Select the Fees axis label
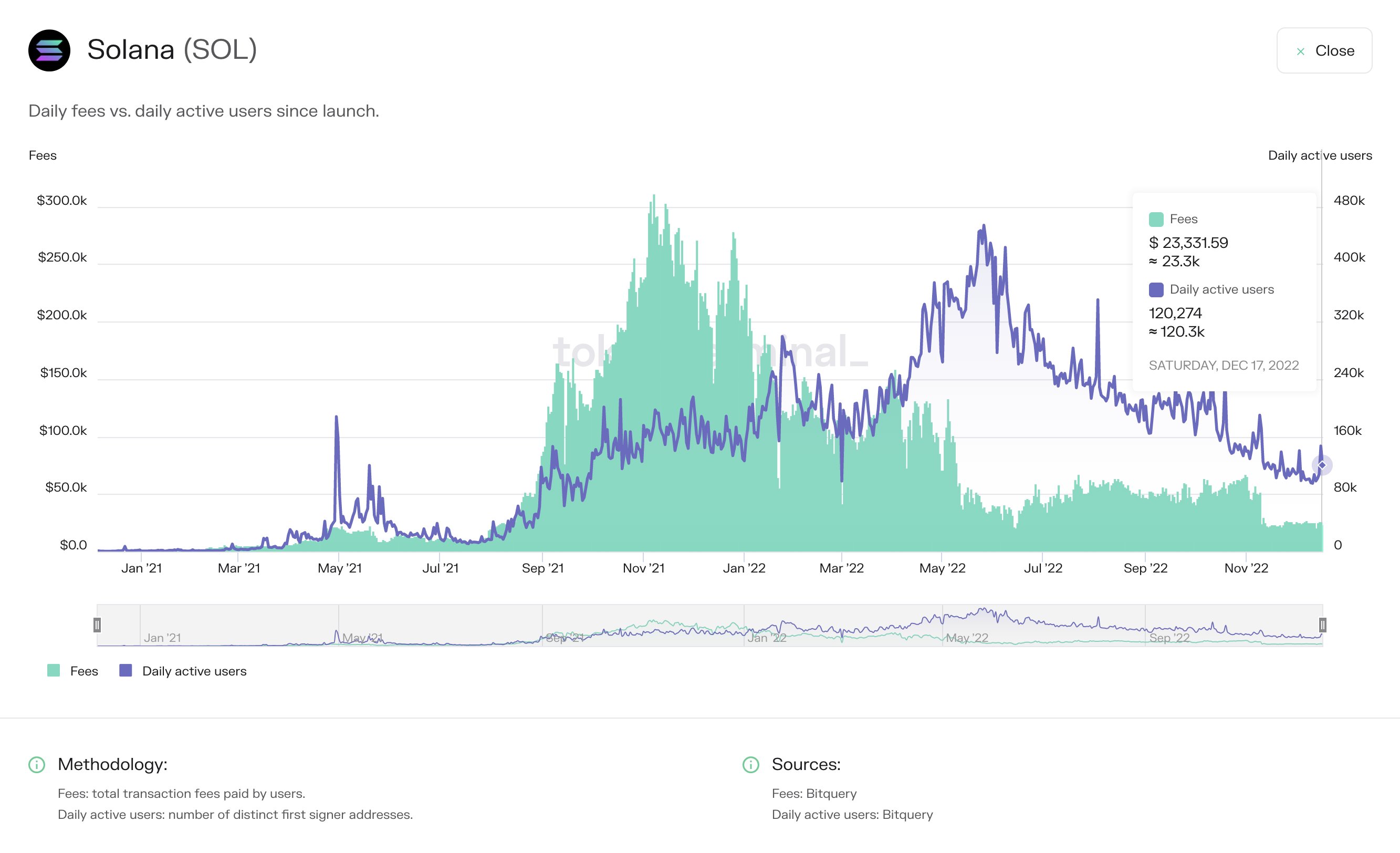Image resolution: width=1400 pixels, height=853 pixels. coord(43,155)
